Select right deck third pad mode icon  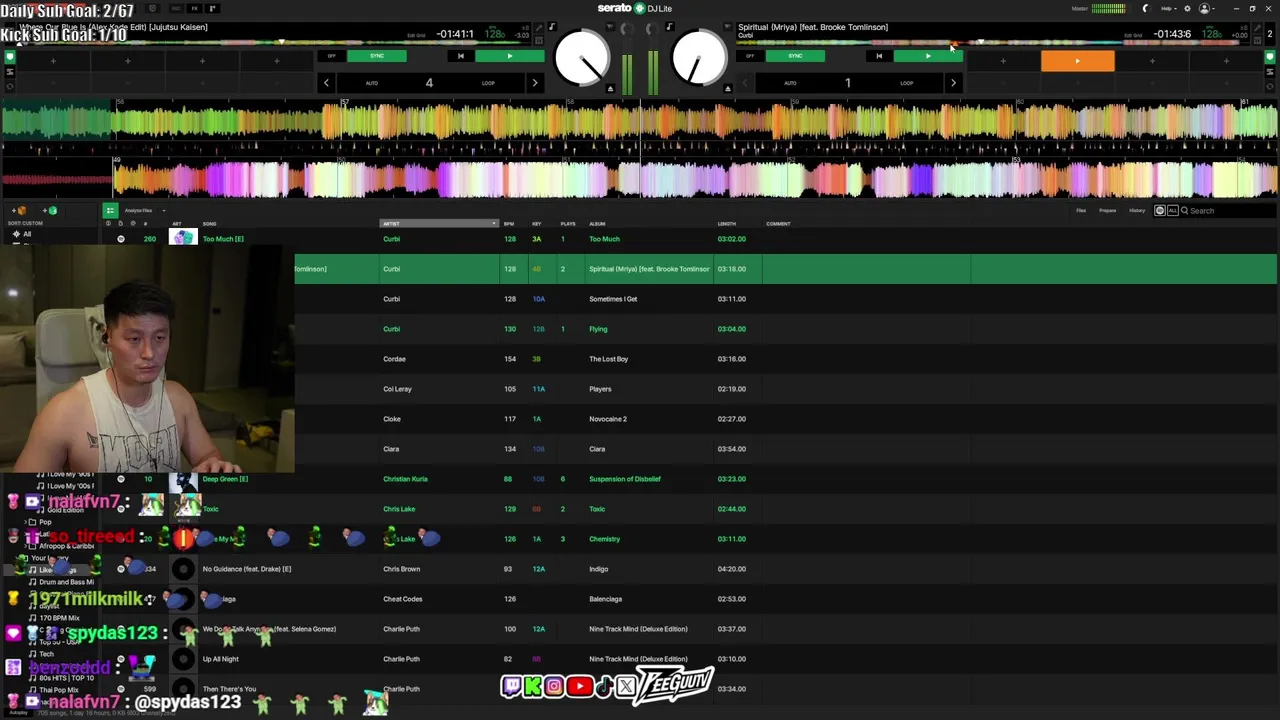[1270, 86]
